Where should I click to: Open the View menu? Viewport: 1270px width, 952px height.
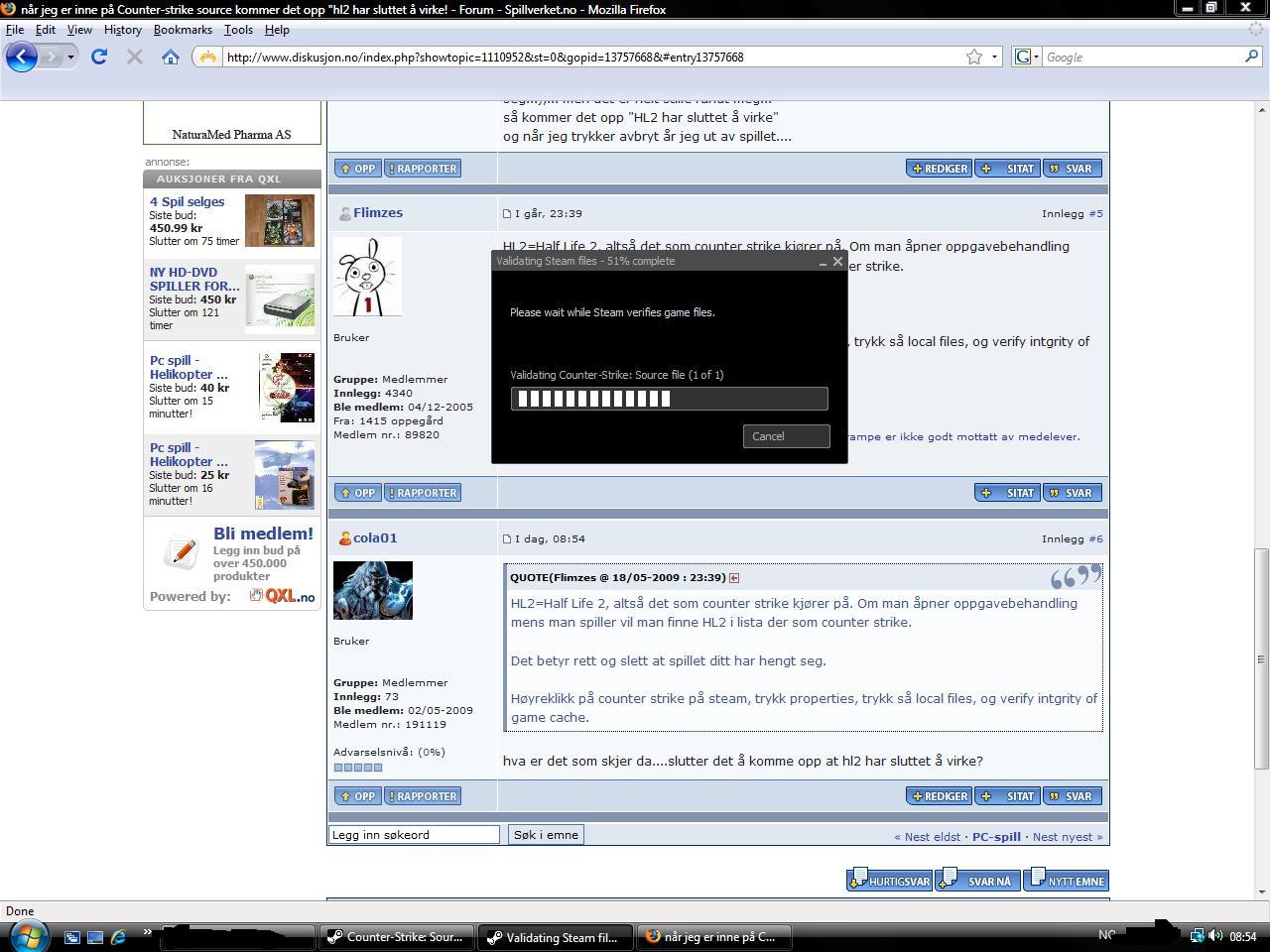pos(79,30)
